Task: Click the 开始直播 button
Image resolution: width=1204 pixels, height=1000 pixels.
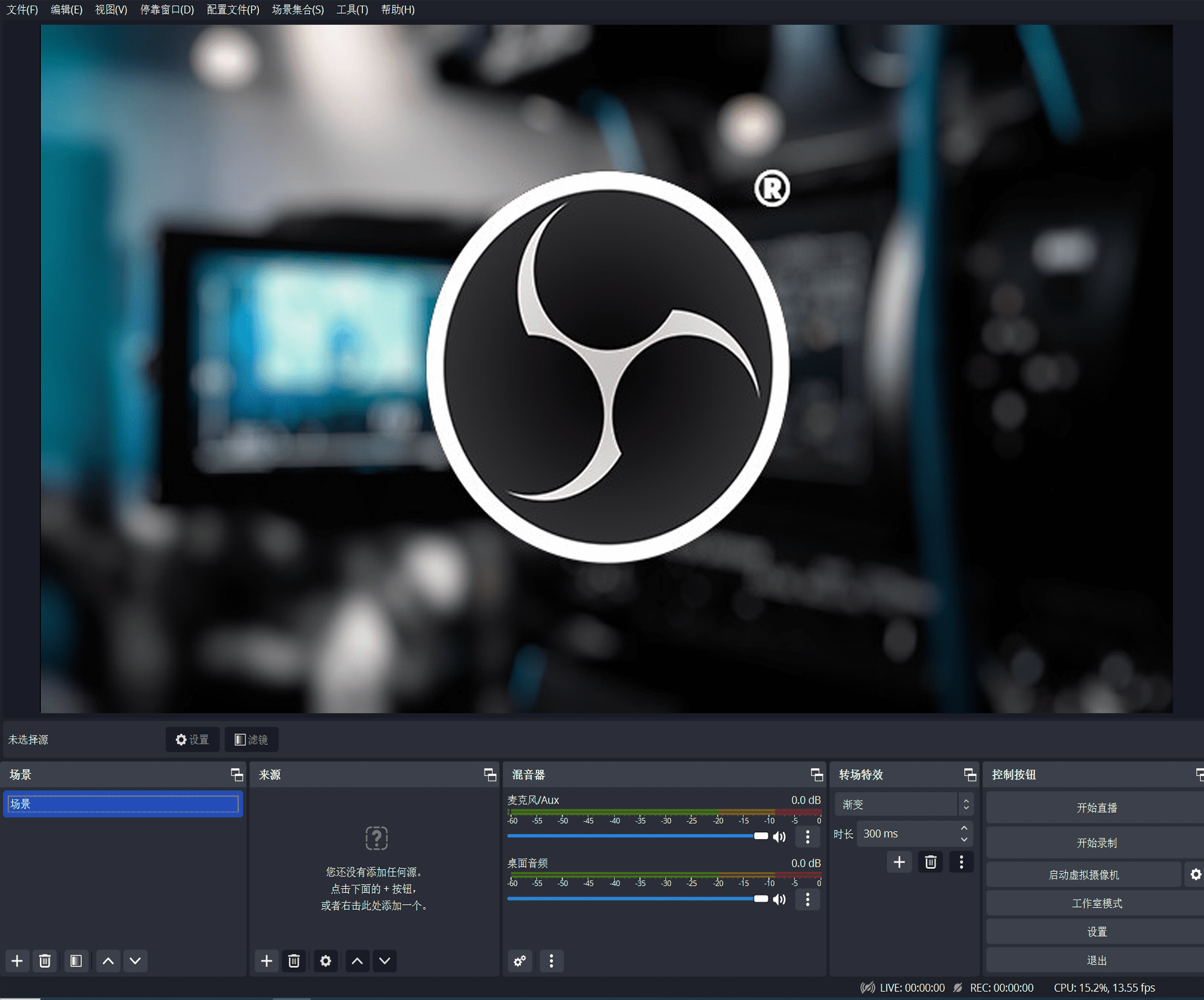Action: 1096,807
